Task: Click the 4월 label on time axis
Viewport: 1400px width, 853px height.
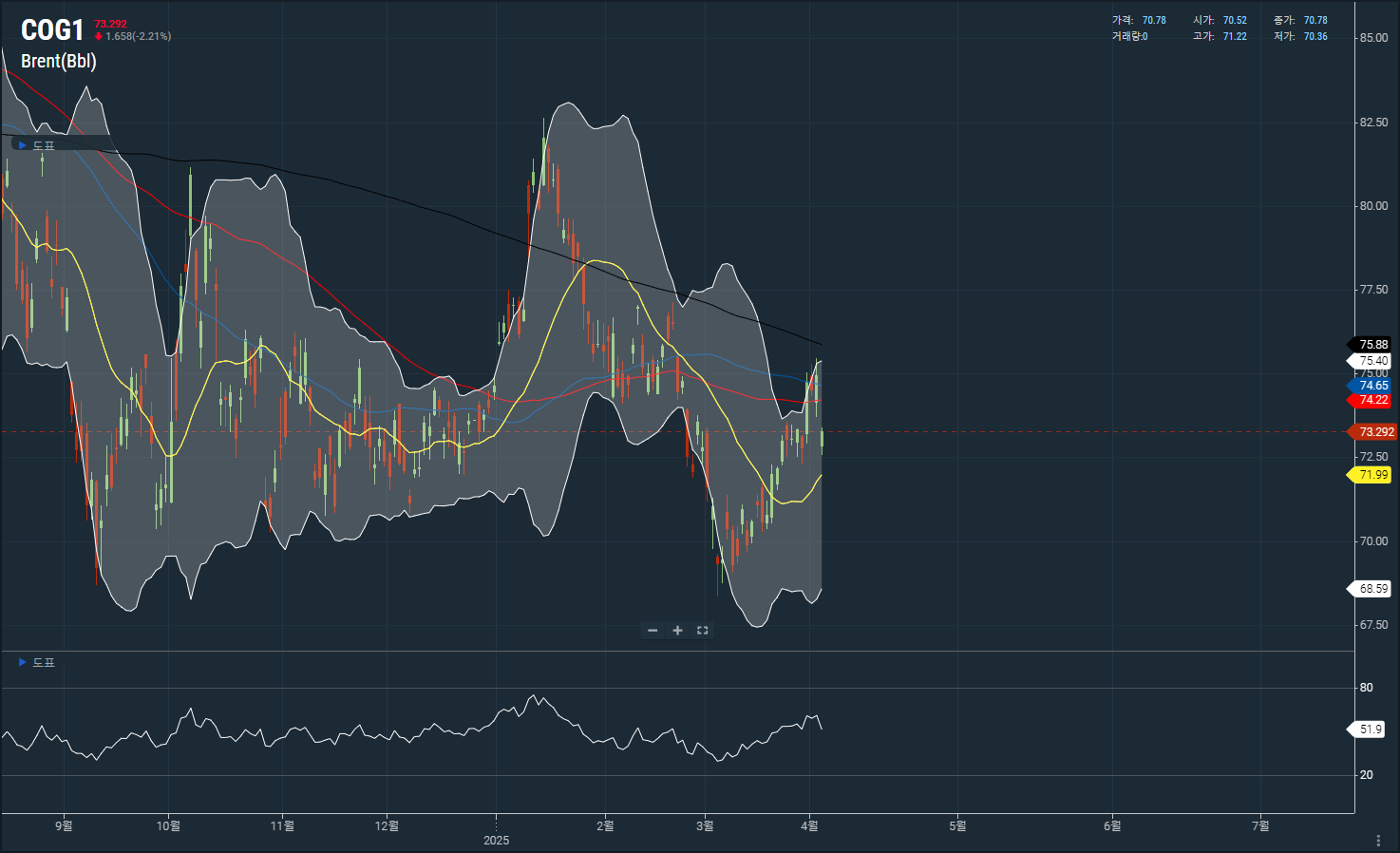Action: click(x=809, y=826)
